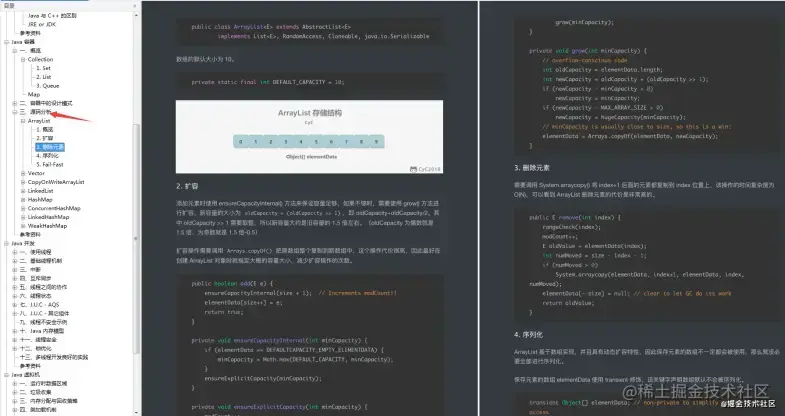This screenshot has width=785, height=416.
Task: Select the 三、源码分析 bookmark
Action: [36, 112]
